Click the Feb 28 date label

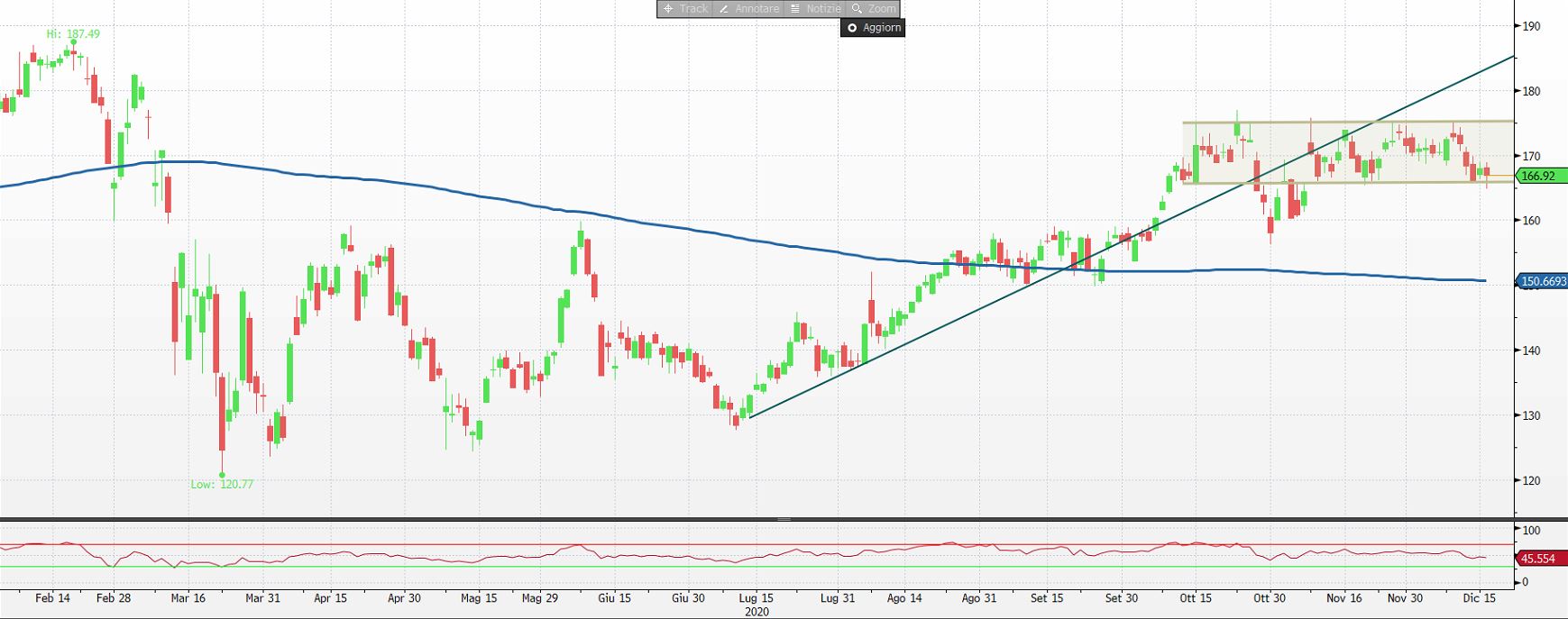click(x=114, y=598)
